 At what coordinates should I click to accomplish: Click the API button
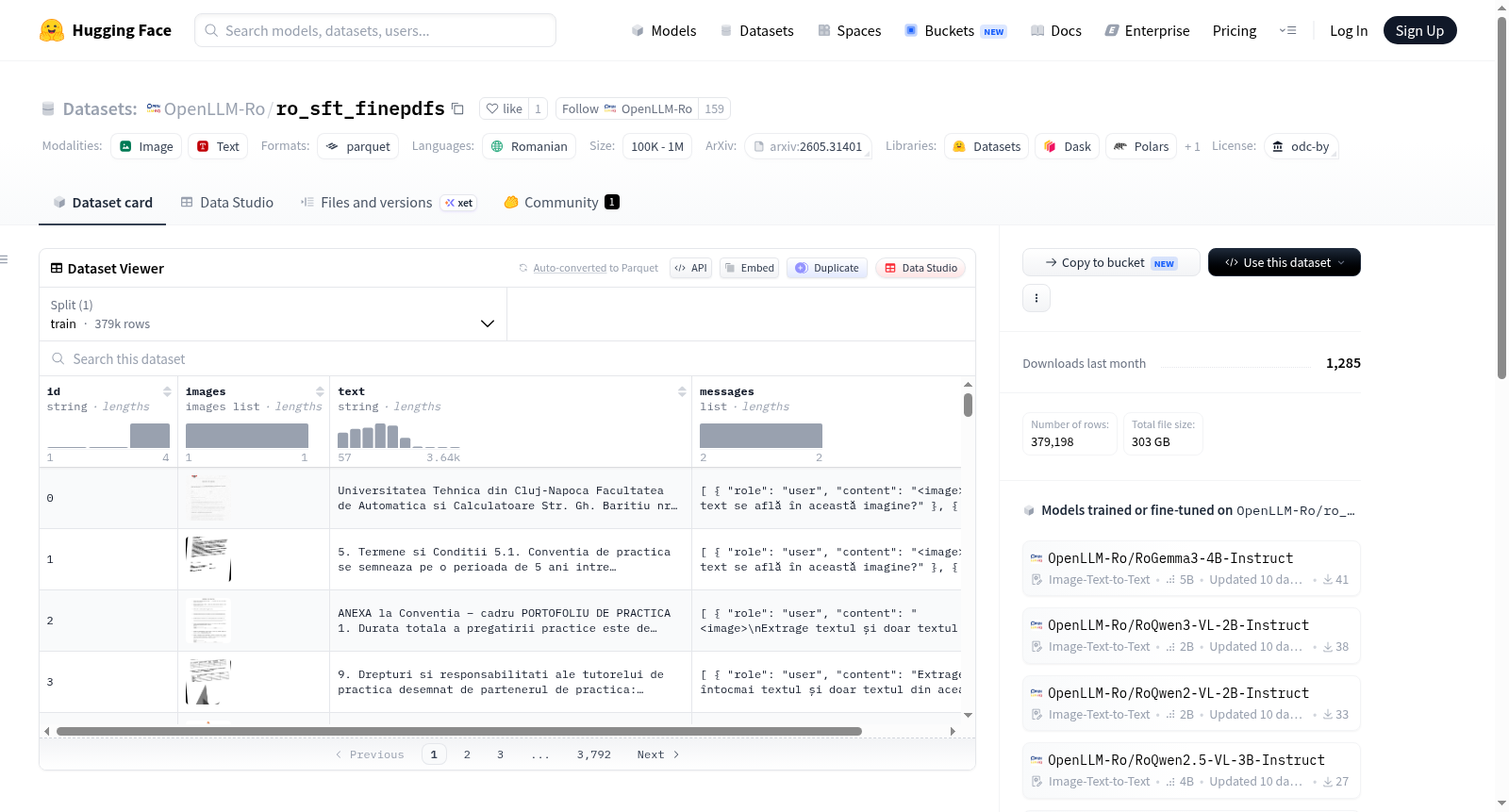[x=690, y=268]
